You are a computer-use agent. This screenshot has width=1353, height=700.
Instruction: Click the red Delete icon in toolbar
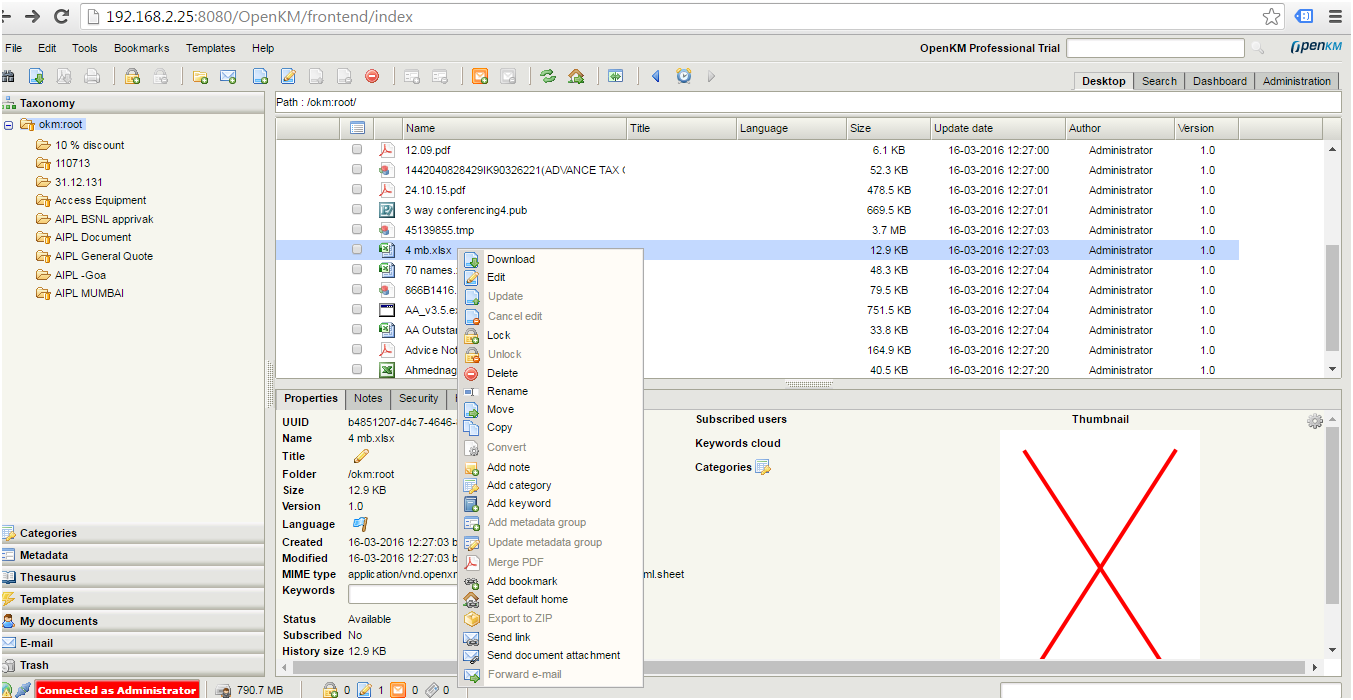tap(372, 76)
